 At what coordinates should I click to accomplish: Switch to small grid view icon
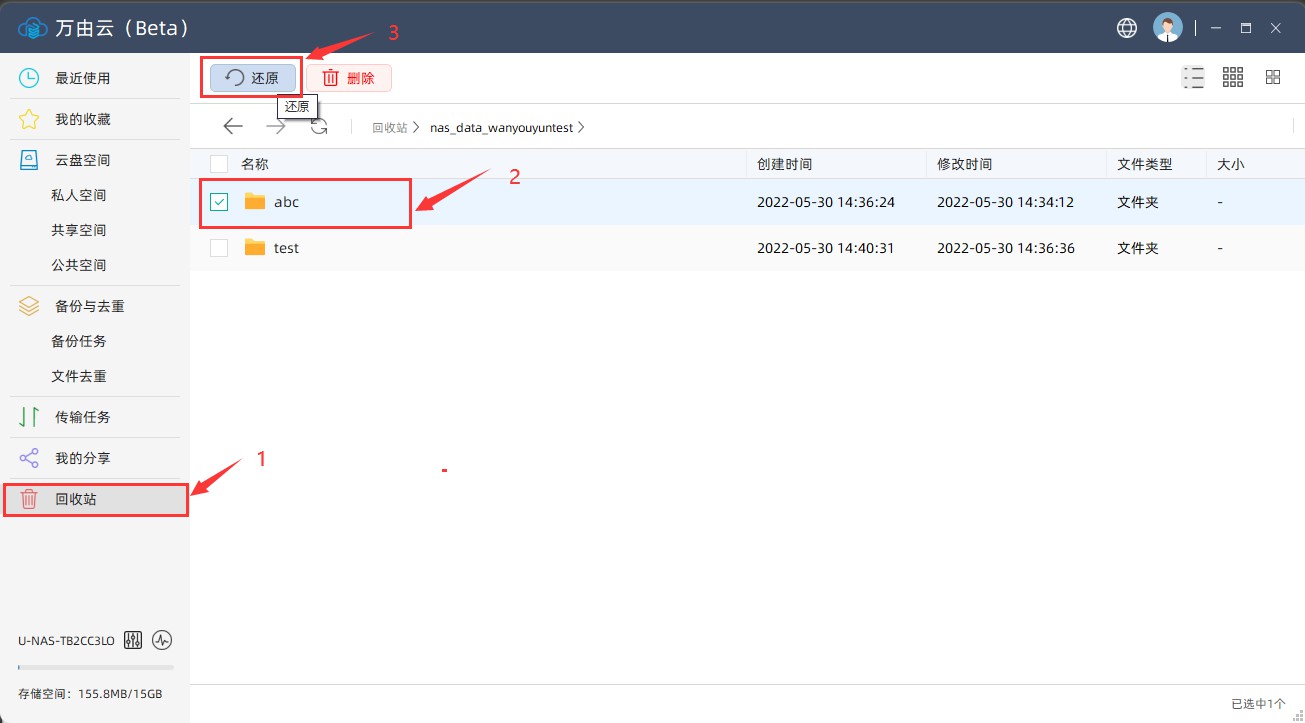[1232, 78]
